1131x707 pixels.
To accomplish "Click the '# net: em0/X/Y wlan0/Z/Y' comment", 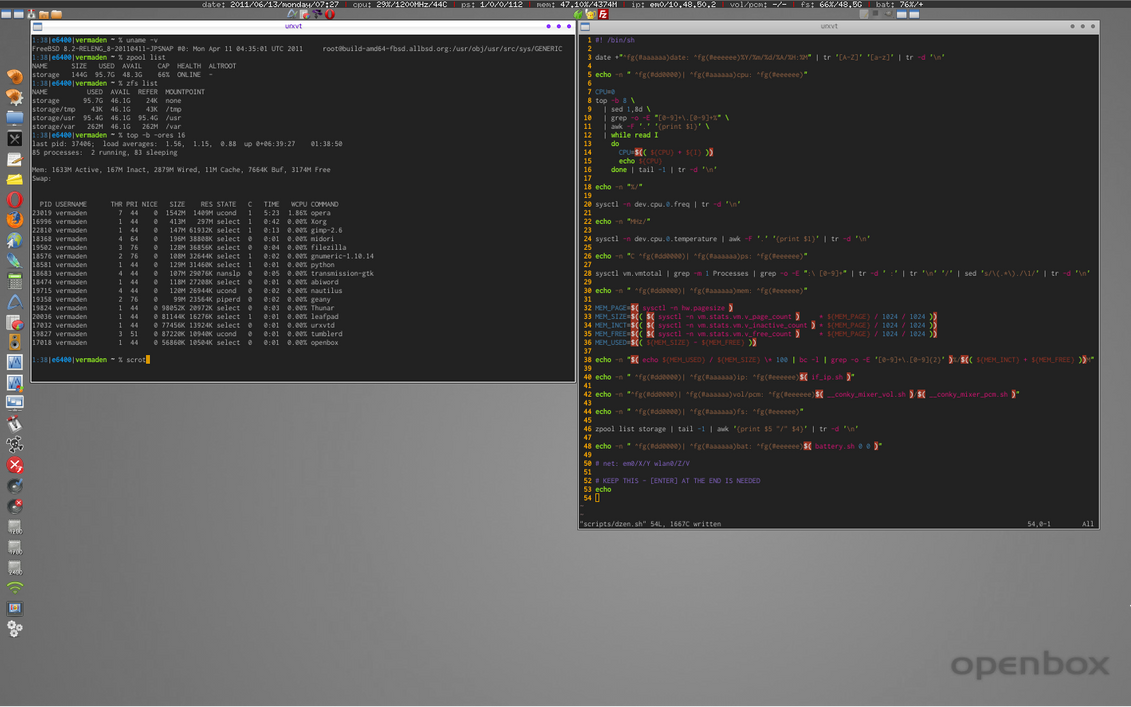I will [642, 464].
